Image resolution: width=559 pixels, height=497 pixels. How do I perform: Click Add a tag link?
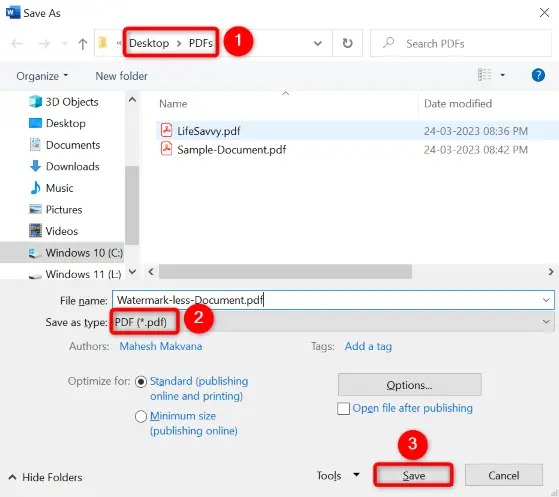368,346
